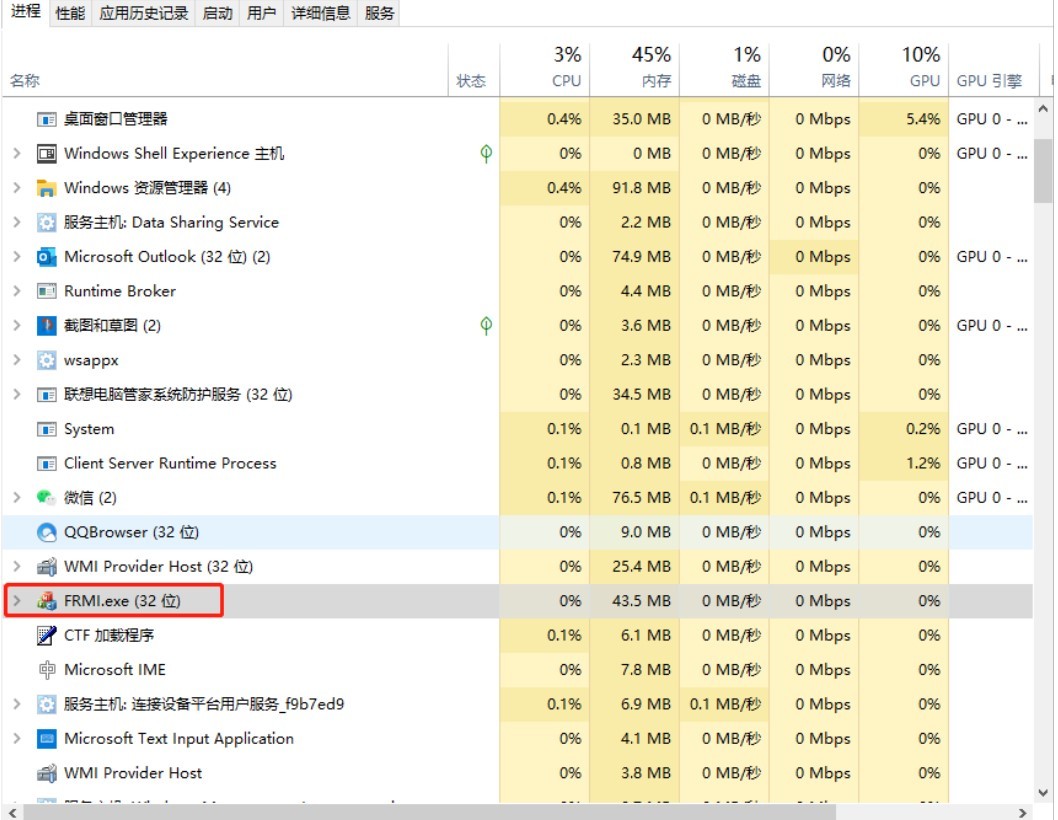Expand the Microsoft Text Input Application row
Screen dimensions: 1058x820
pyautogui.click(x=17, y=739)
